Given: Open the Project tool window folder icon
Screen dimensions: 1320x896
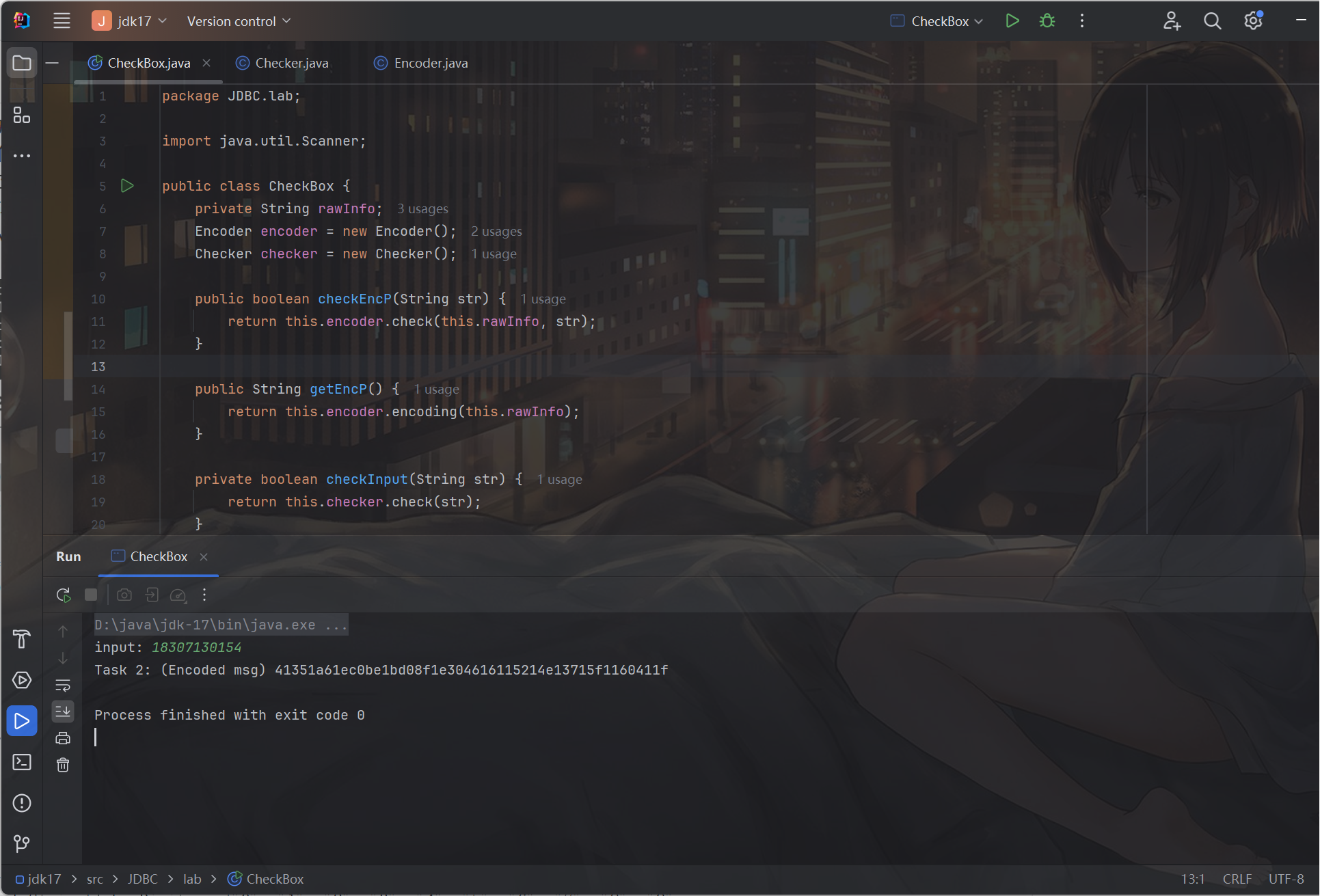Looking at the screenshot, I should point(22,64).
